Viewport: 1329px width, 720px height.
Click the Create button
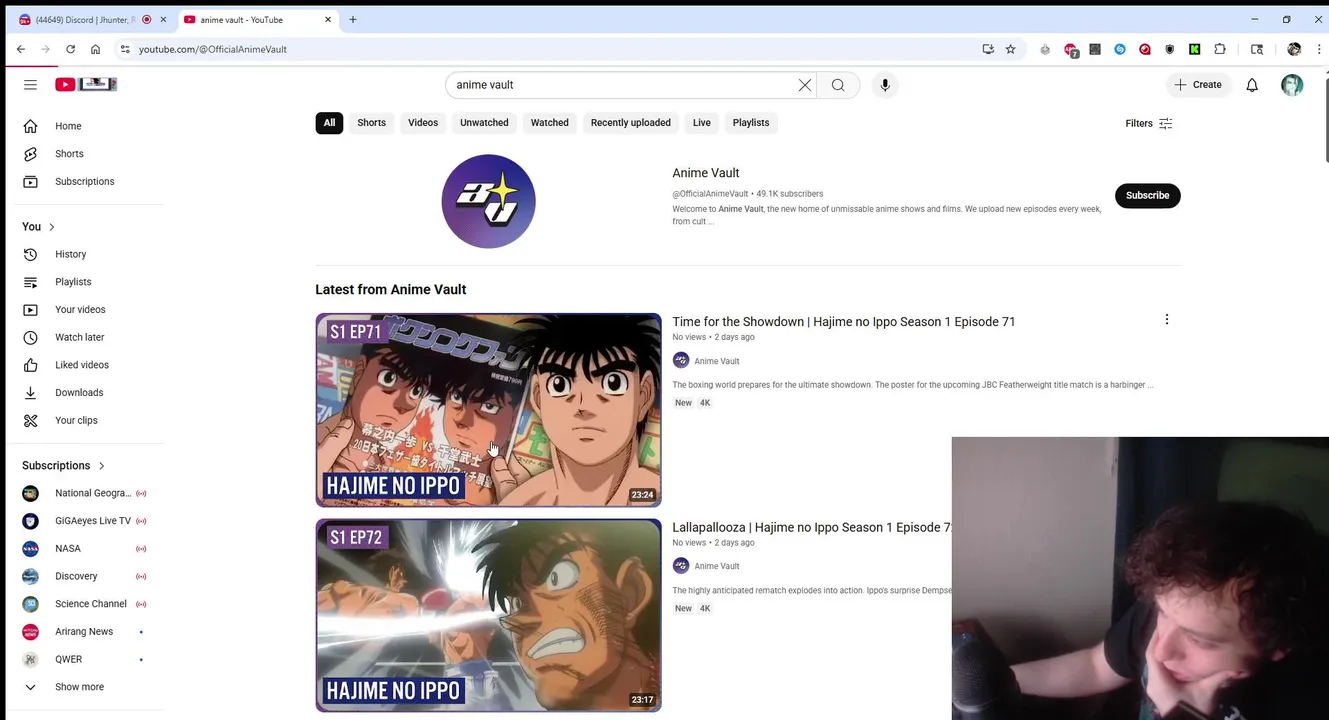pos(1198,85)
